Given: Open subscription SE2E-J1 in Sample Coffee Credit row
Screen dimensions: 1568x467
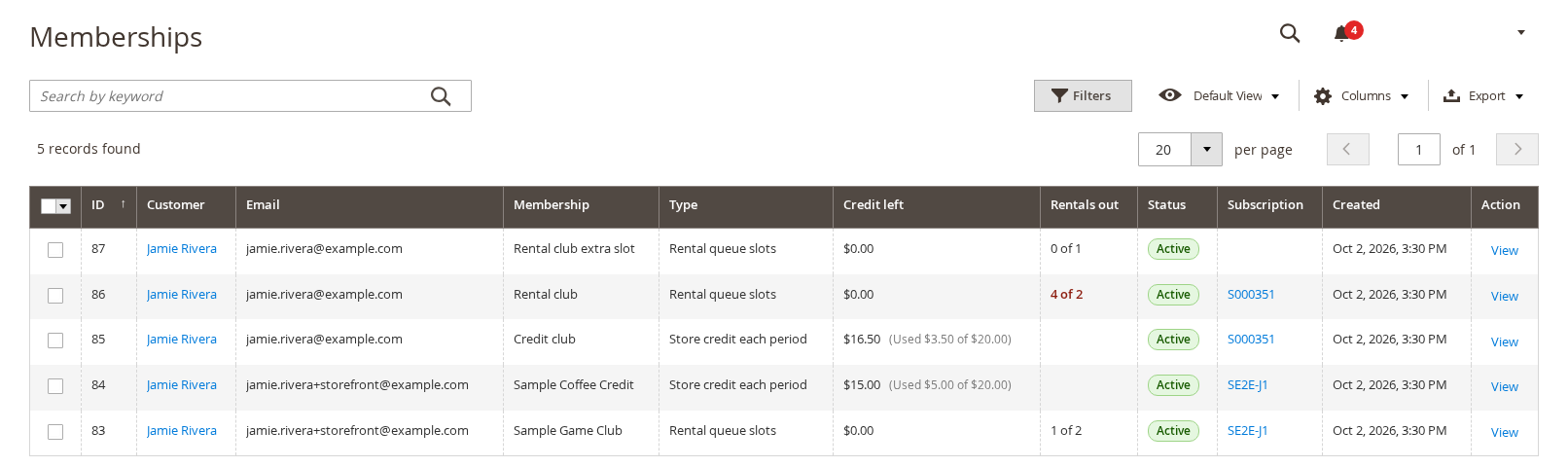Looking at the screenshot, I should pos(1248,385).
